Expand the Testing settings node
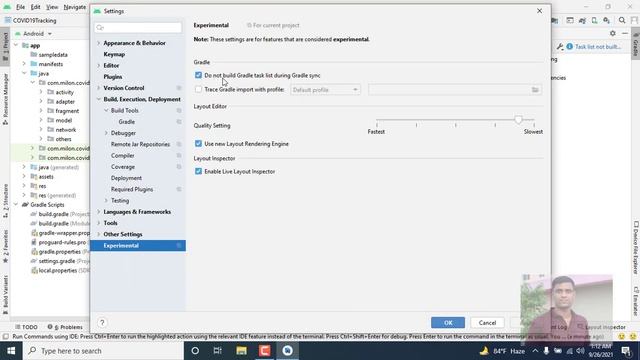640x360 pixels. pyautogui.click(x=106, y=200)
